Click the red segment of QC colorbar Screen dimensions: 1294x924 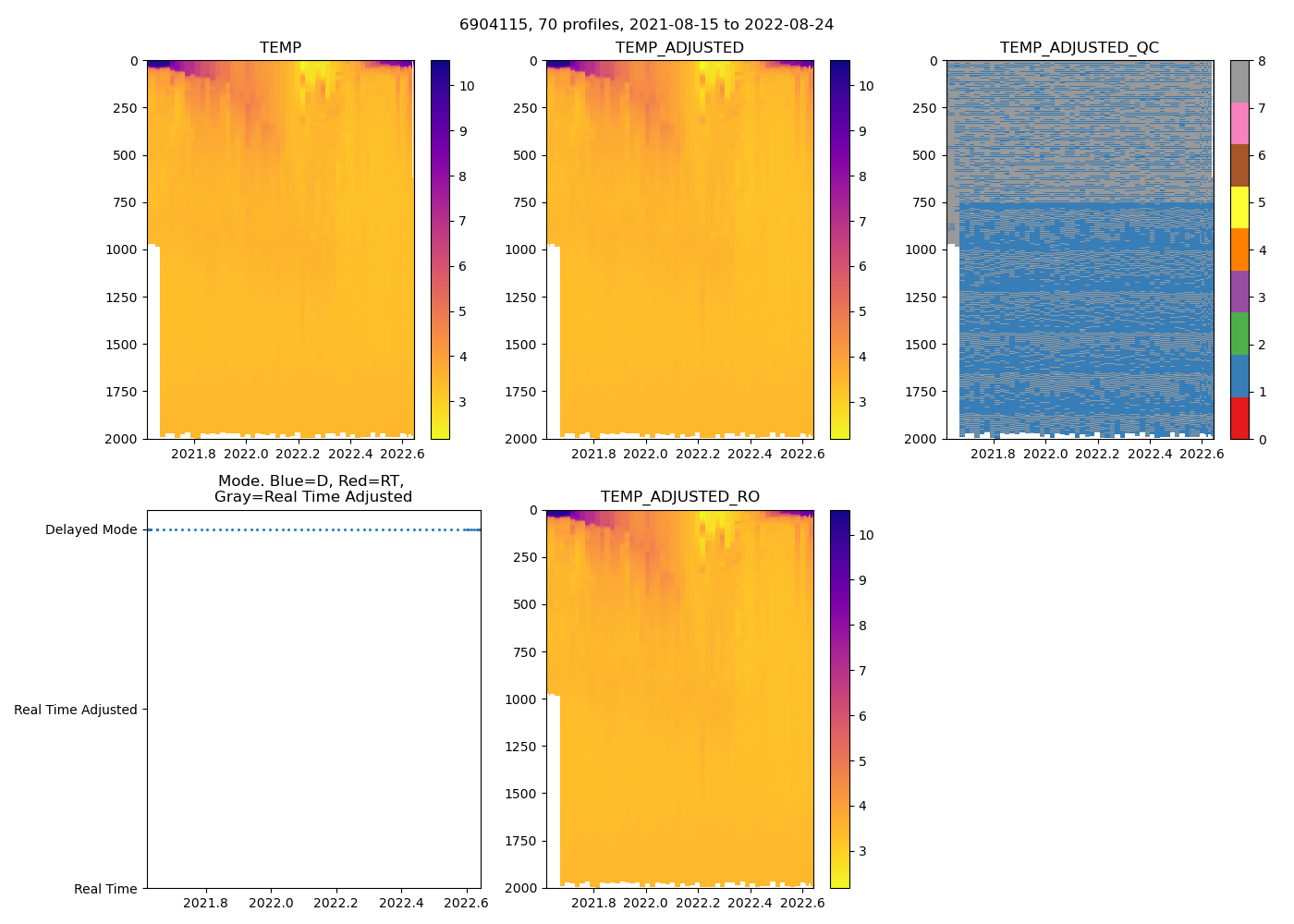tap(1239, 418)
